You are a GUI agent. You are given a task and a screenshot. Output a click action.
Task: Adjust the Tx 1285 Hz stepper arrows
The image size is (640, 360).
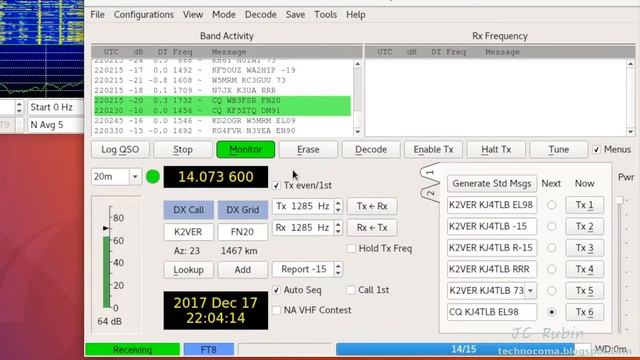pyautogui.click(x=338, y=206)
